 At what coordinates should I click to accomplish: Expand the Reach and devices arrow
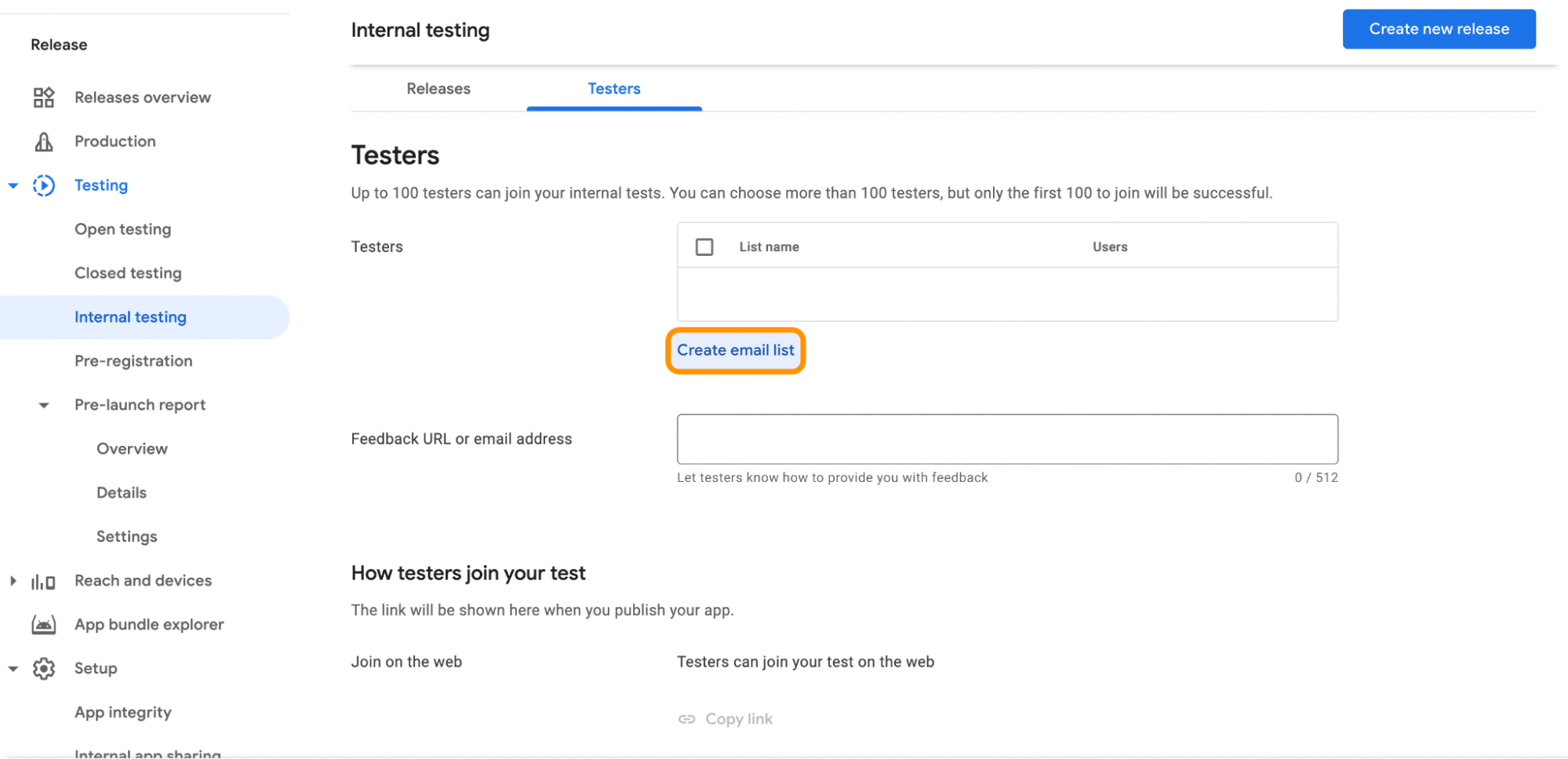[13, 581]
